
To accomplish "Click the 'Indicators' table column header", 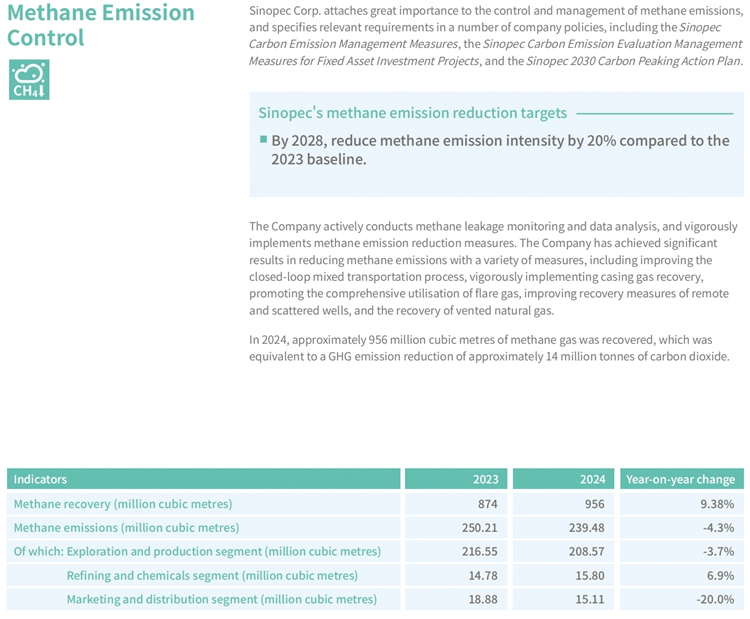I will point(40,479).
